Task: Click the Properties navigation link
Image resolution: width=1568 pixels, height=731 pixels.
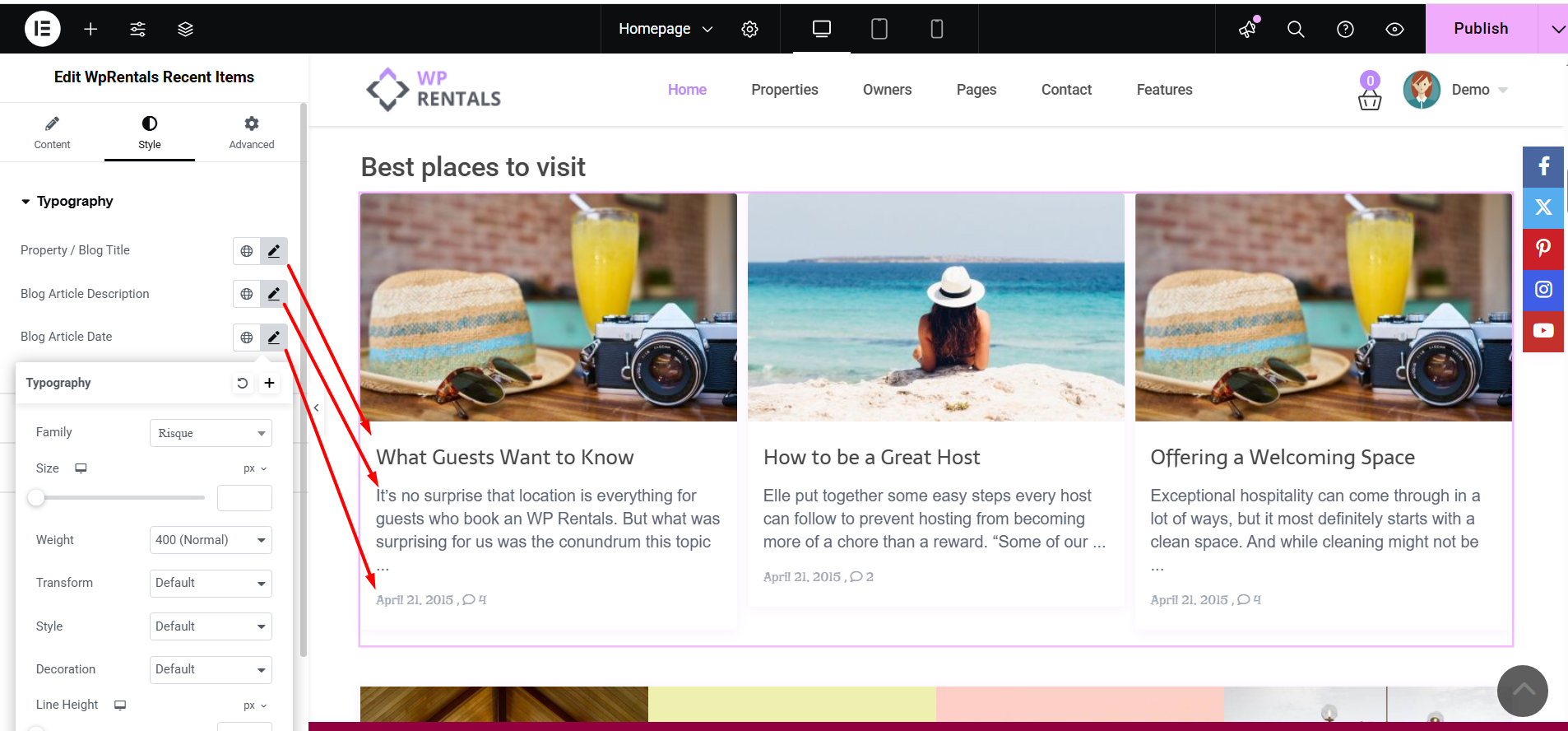Action: (784, 90)
